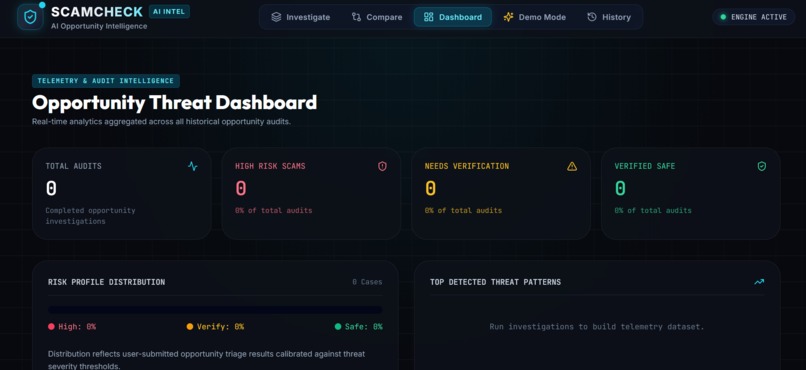The height and width of the screenshot is (370, 806).
Task: Click the Telemetry & Audit Intelligence tag
Action: 106,81
